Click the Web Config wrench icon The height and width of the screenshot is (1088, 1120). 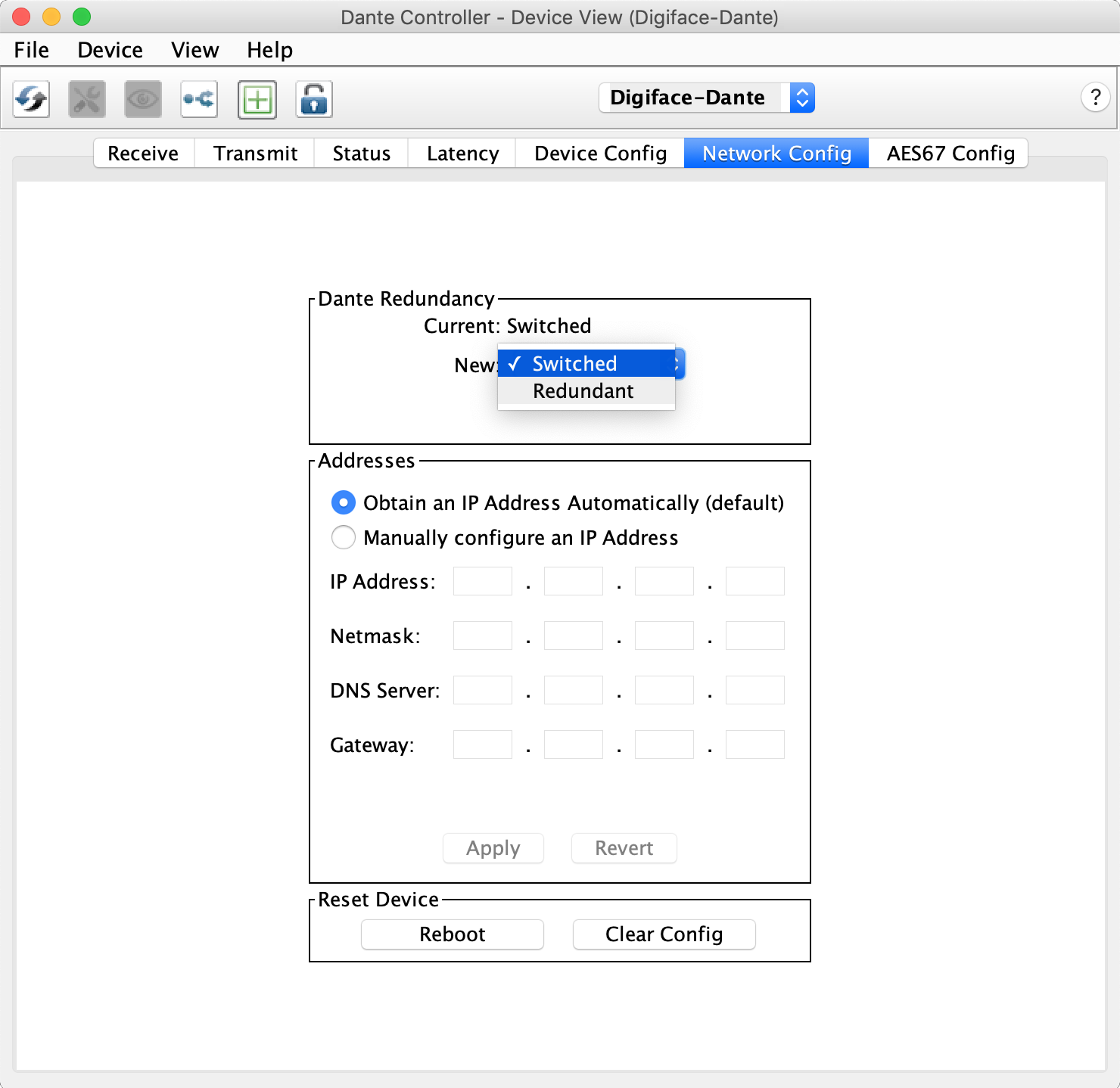(x=87, y=99)
